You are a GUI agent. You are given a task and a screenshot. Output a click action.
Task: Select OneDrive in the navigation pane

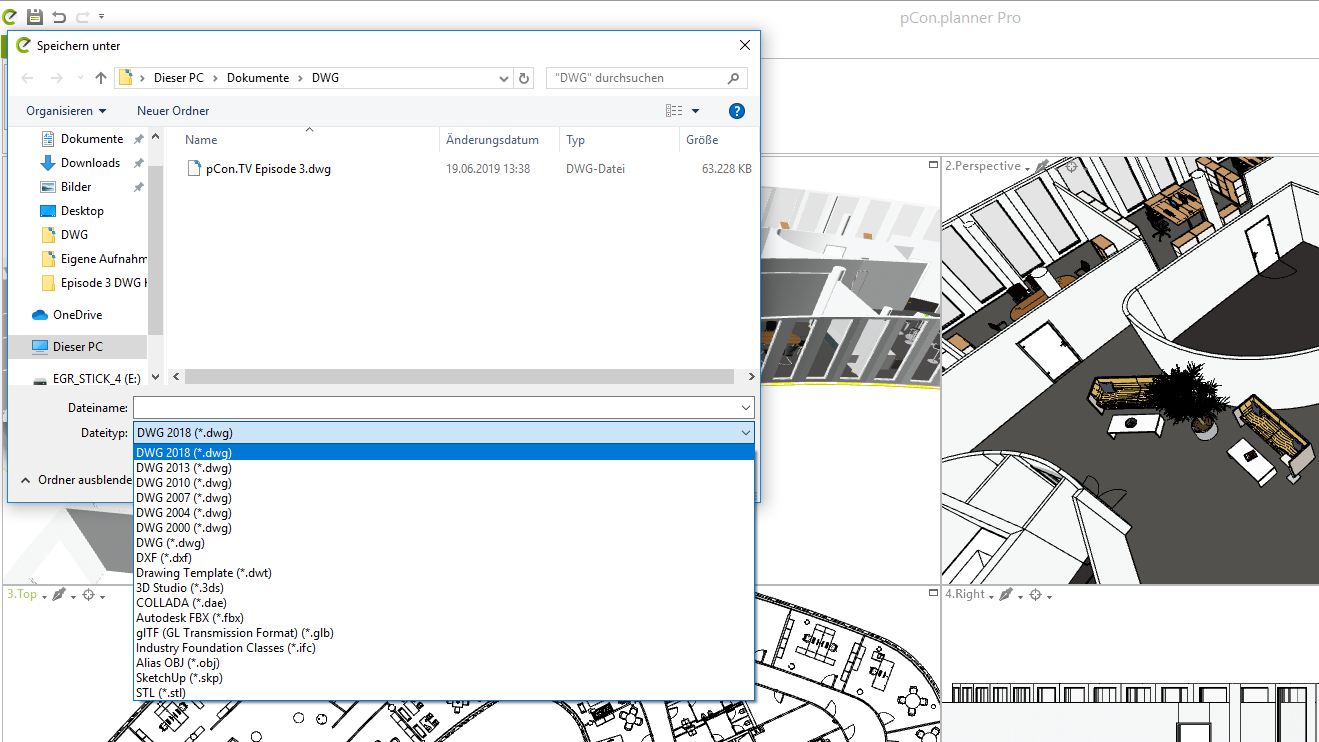[77, 315]
